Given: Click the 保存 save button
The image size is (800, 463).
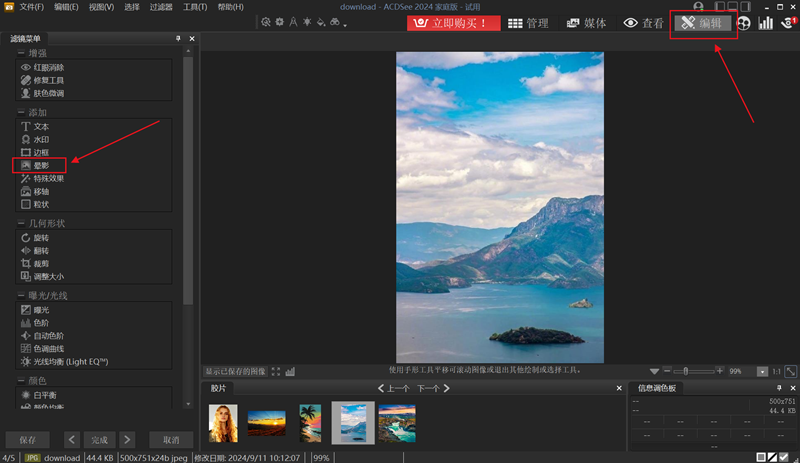Looking at the screenshot, I should point(28,439).
